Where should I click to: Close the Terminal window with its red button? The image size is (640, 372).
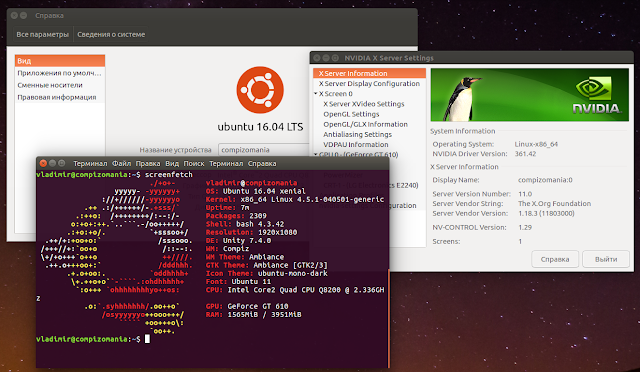(x=43, y=163)
